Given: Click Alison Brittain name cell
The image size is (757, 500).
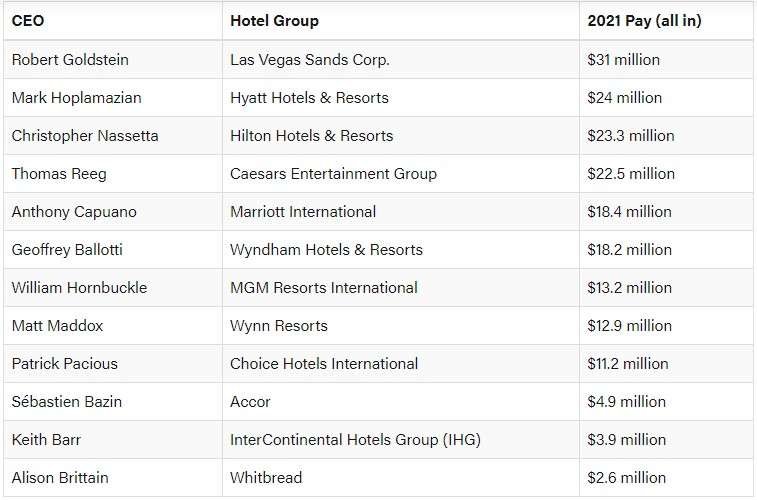Looking at the screenshot, I should click(113, 478).
